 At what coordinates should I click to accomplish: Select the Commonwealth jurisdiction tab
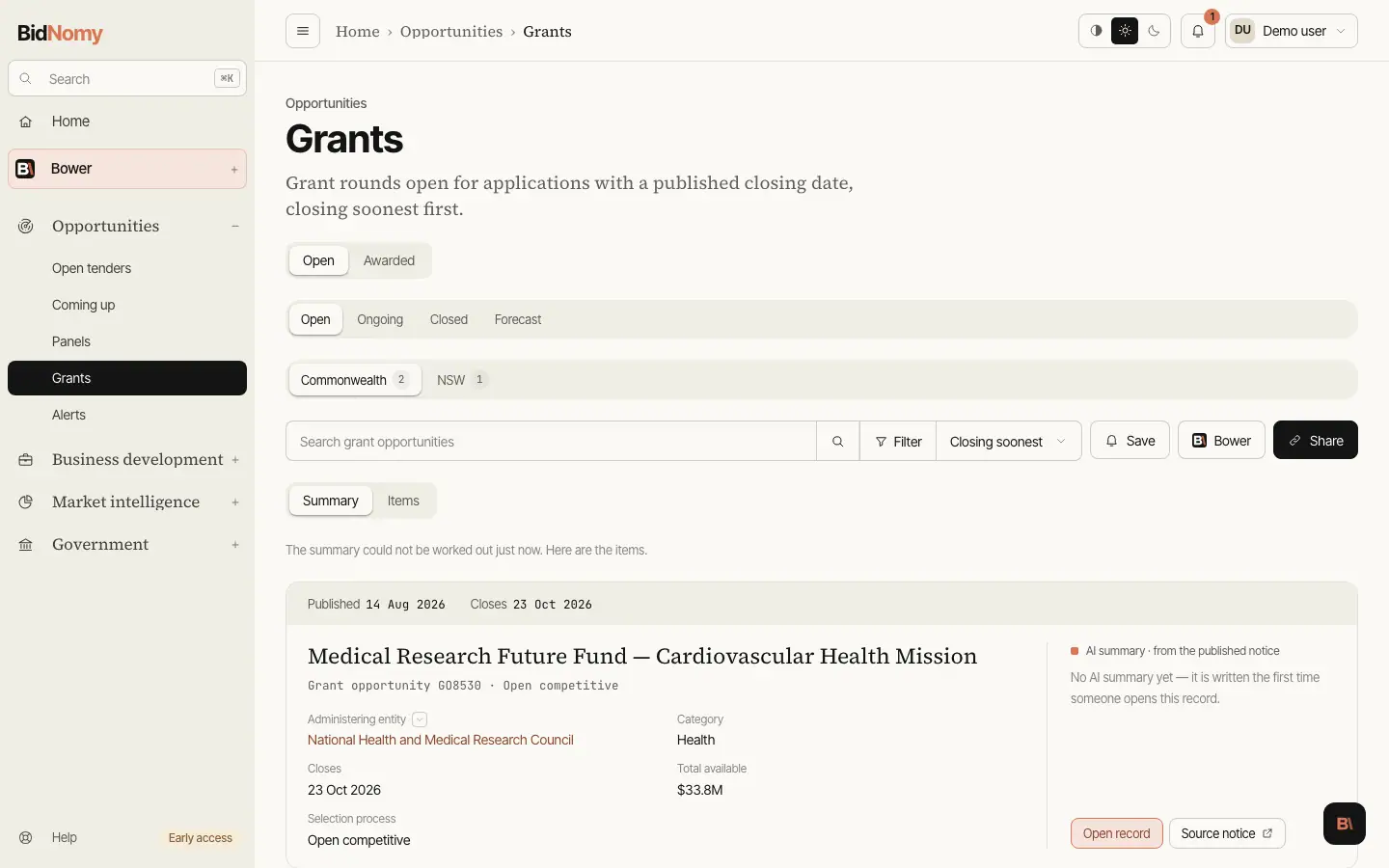point(355,380)
